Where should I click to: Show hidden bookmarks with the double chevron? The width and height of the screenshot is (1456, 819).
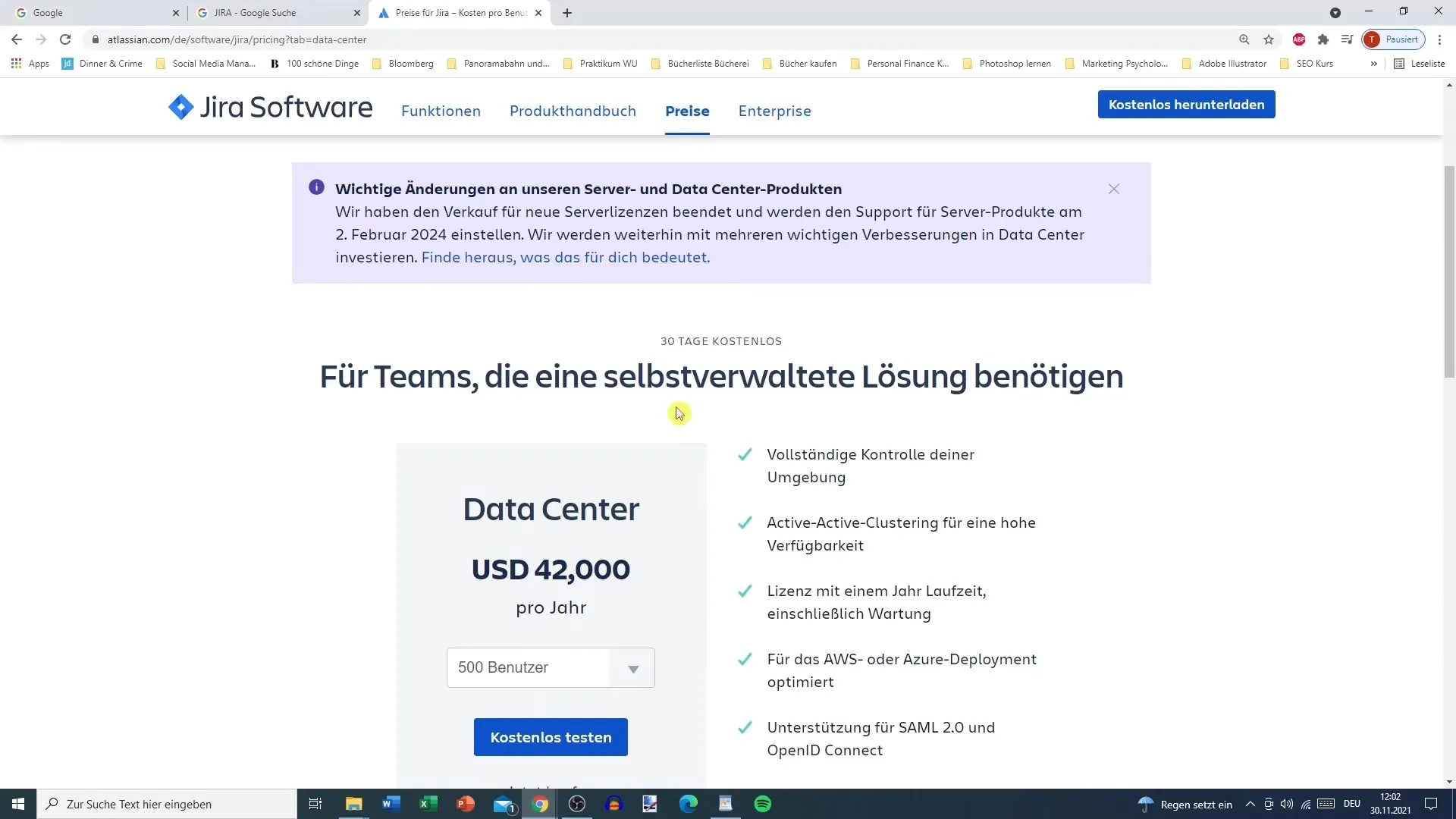click(1373, 64)
